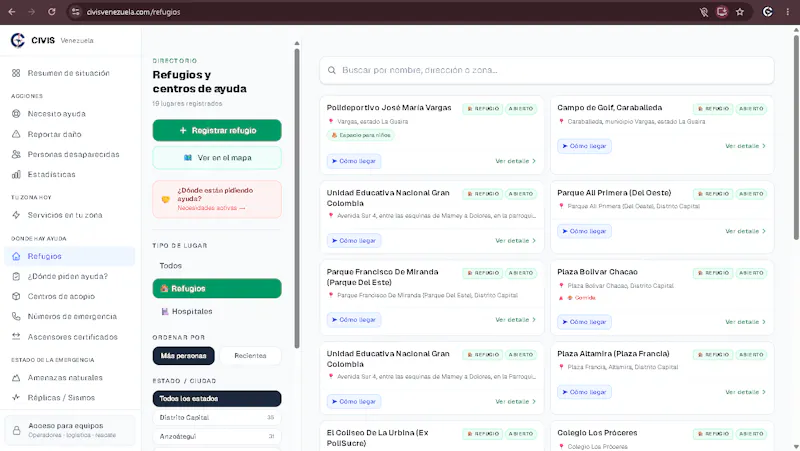800x451 pixels.
Task: Open Ver detalle for Parque Alí Primera
Action: click(745, 231)
